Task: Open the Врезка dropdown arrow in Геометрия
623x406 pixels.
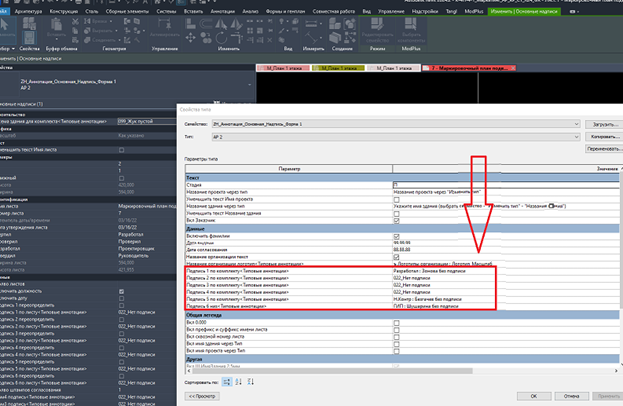Action: [x=111, y=21]
